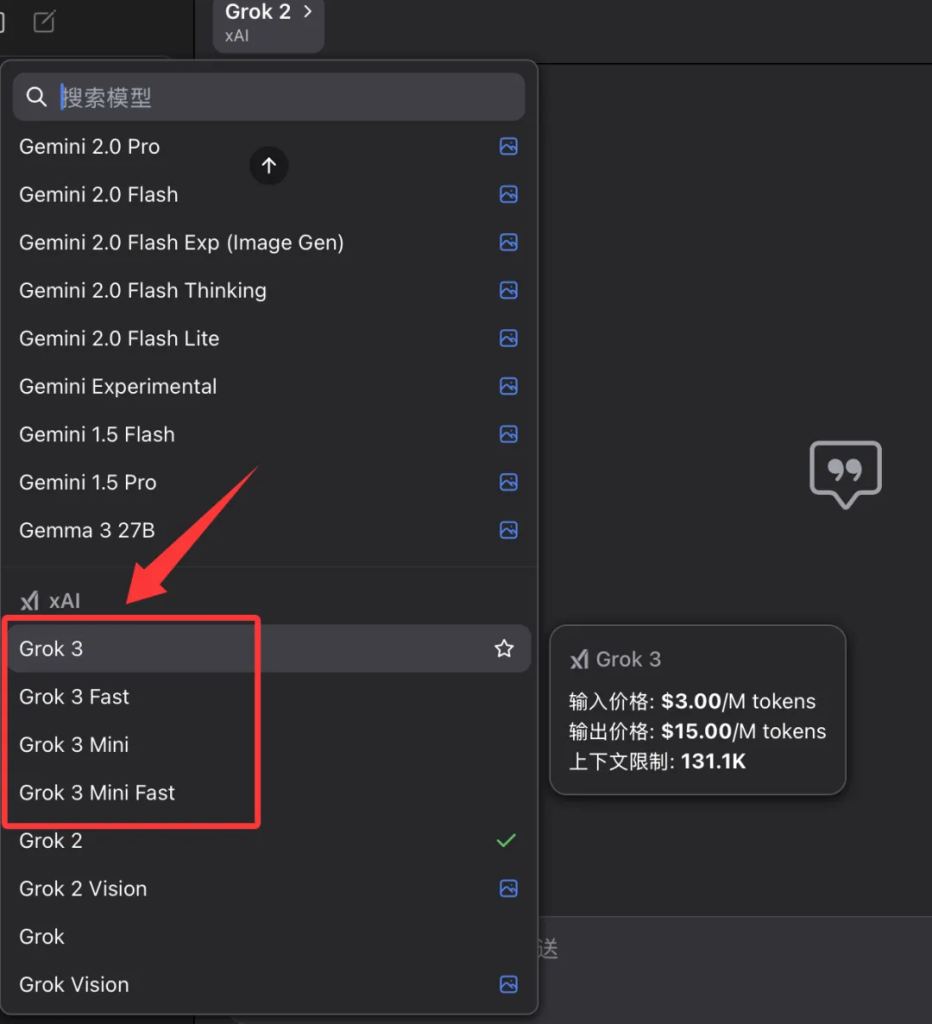Screen dimensions: 932x1024
Task: Click image icon beside Gemini 1.5 Flash
Action: (x=509, y=434)
